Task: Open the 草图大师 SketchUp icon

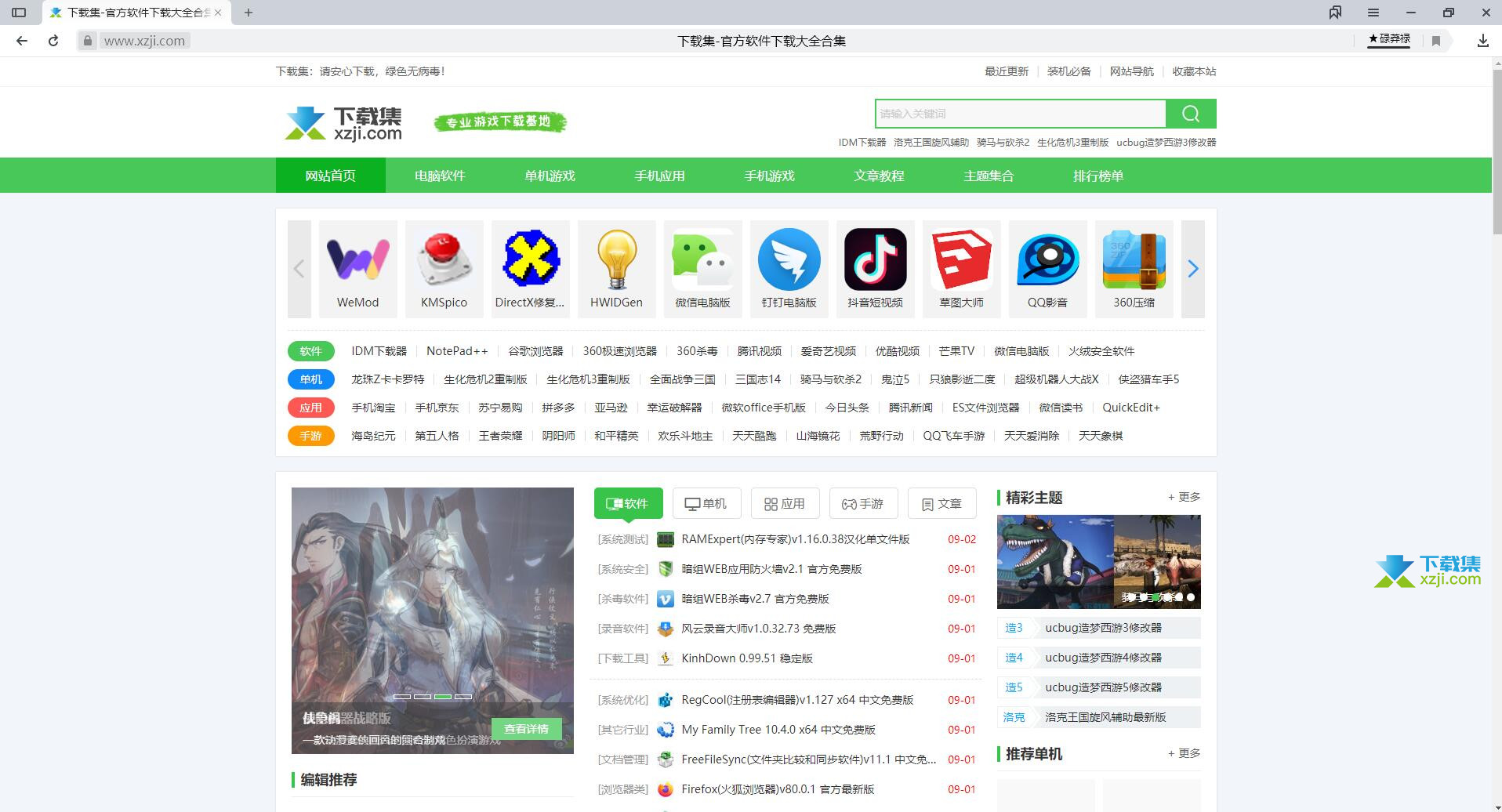Action: click(x=961, y=260)
